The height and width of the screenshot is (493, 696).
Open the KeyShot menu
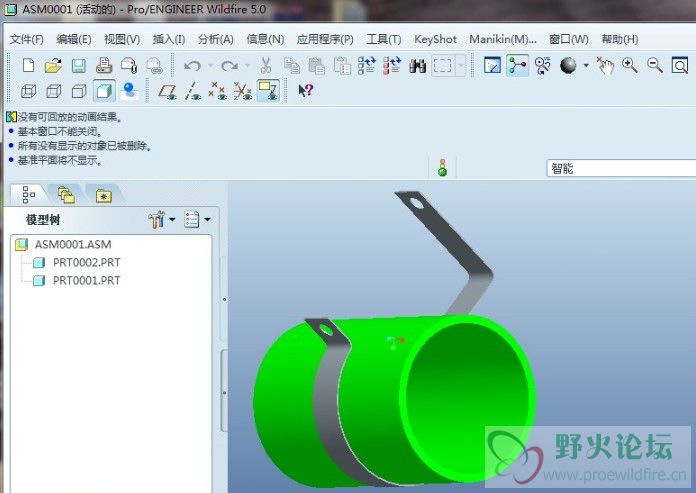(435, 39)
